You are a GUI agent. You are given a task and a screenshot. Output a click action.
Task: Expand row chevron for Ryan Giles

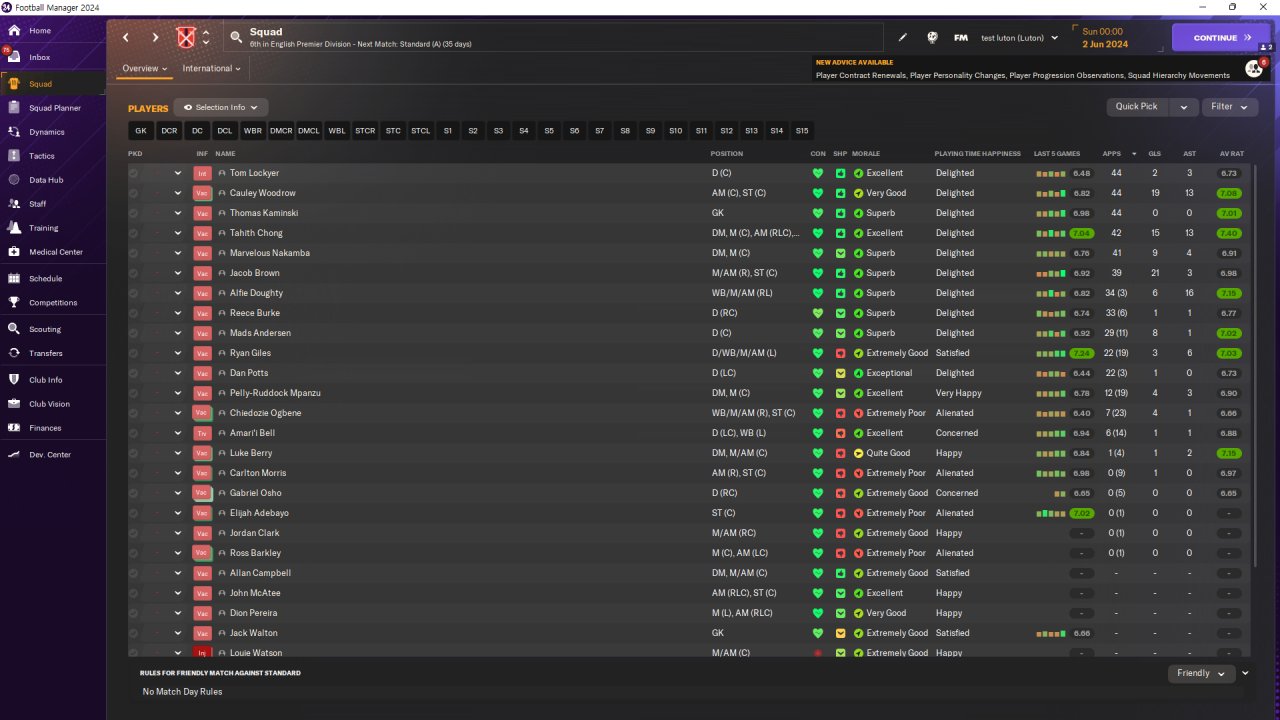pyautogui.click(x=178, y=353)
